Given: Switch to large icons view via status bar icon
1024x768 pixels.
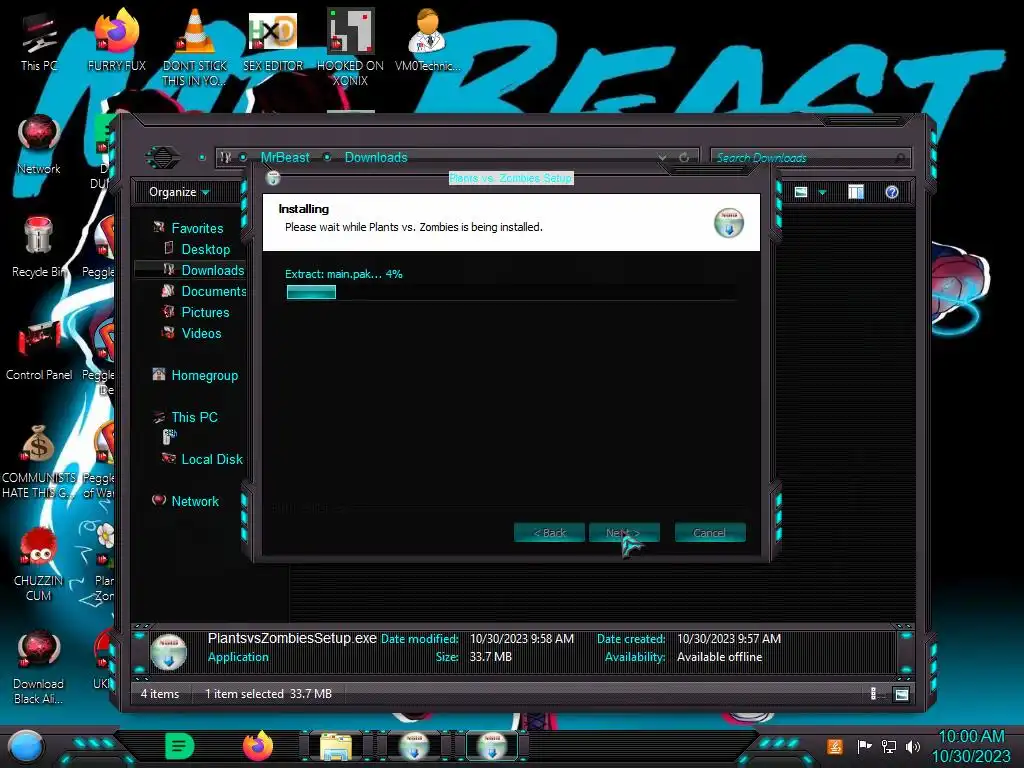Looking at the screenshot, I should pyautogui.click(x=901, y=694).
